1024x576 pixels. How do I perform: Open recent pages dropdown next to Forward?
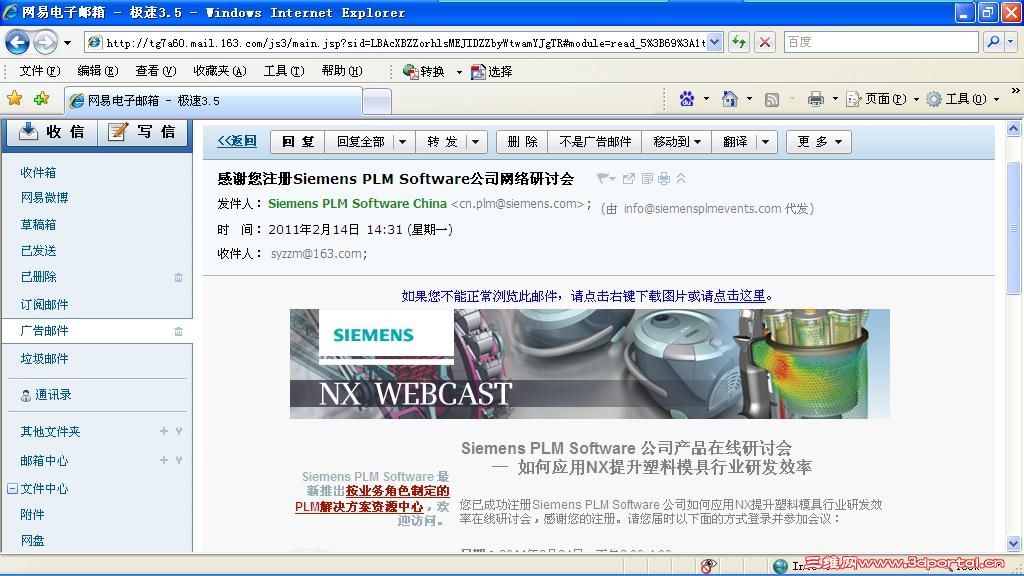67,43
